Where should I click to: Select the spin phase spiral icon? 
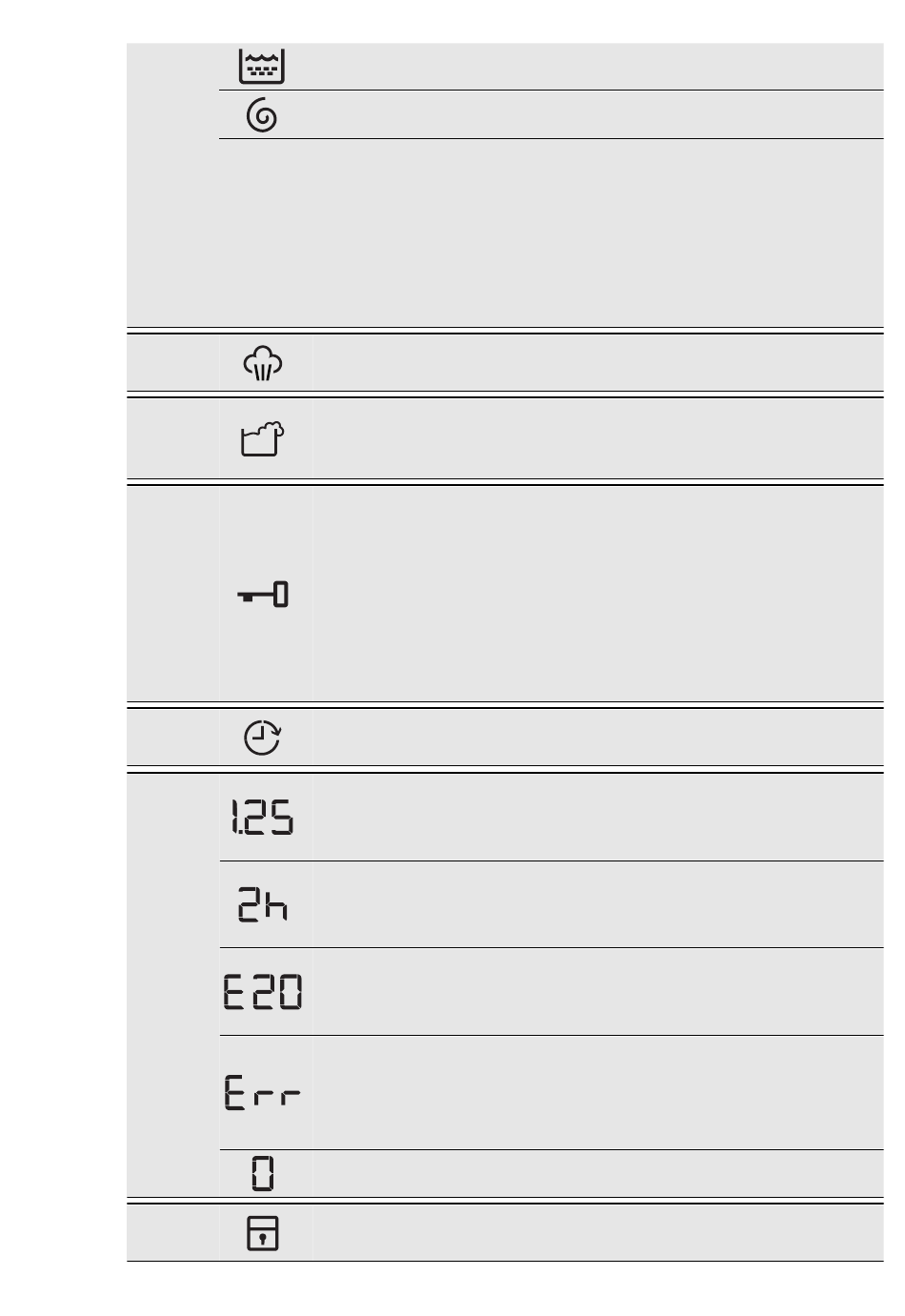262,116
